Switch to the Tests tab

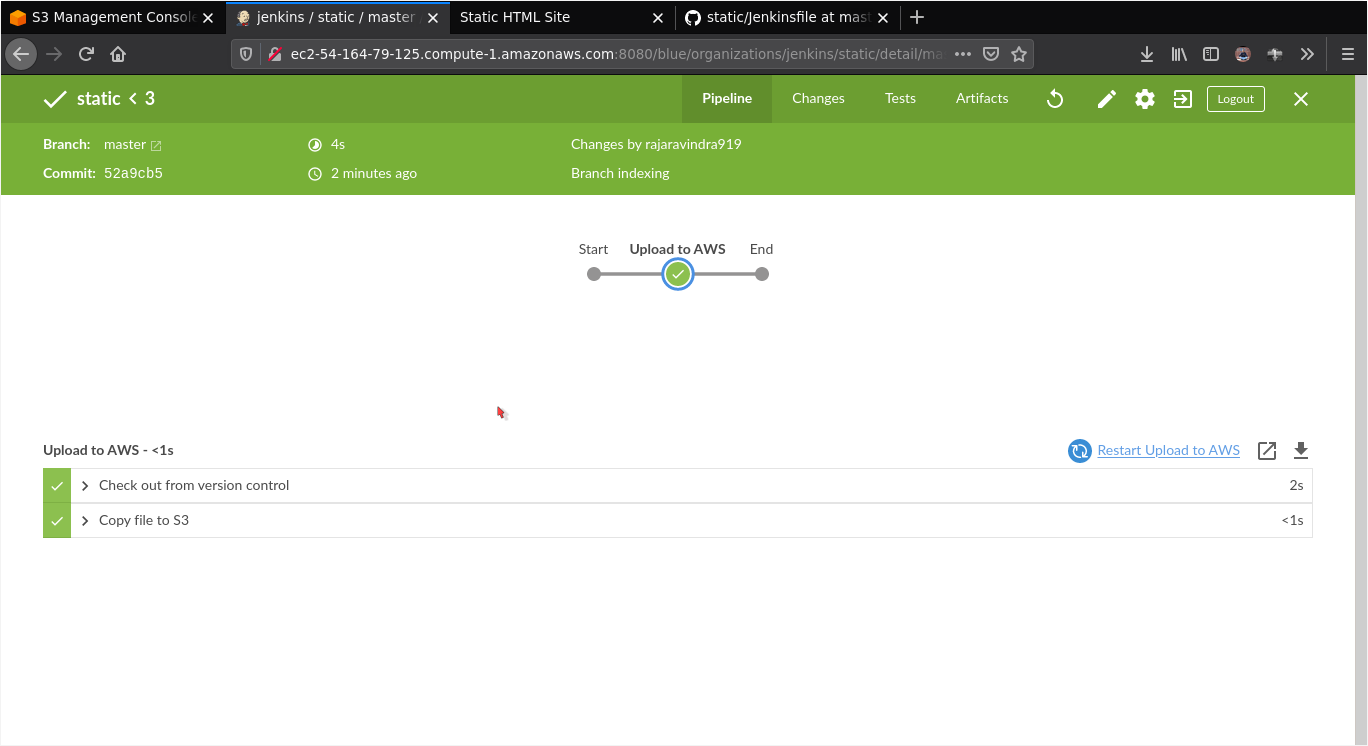[x=900, y=98]
